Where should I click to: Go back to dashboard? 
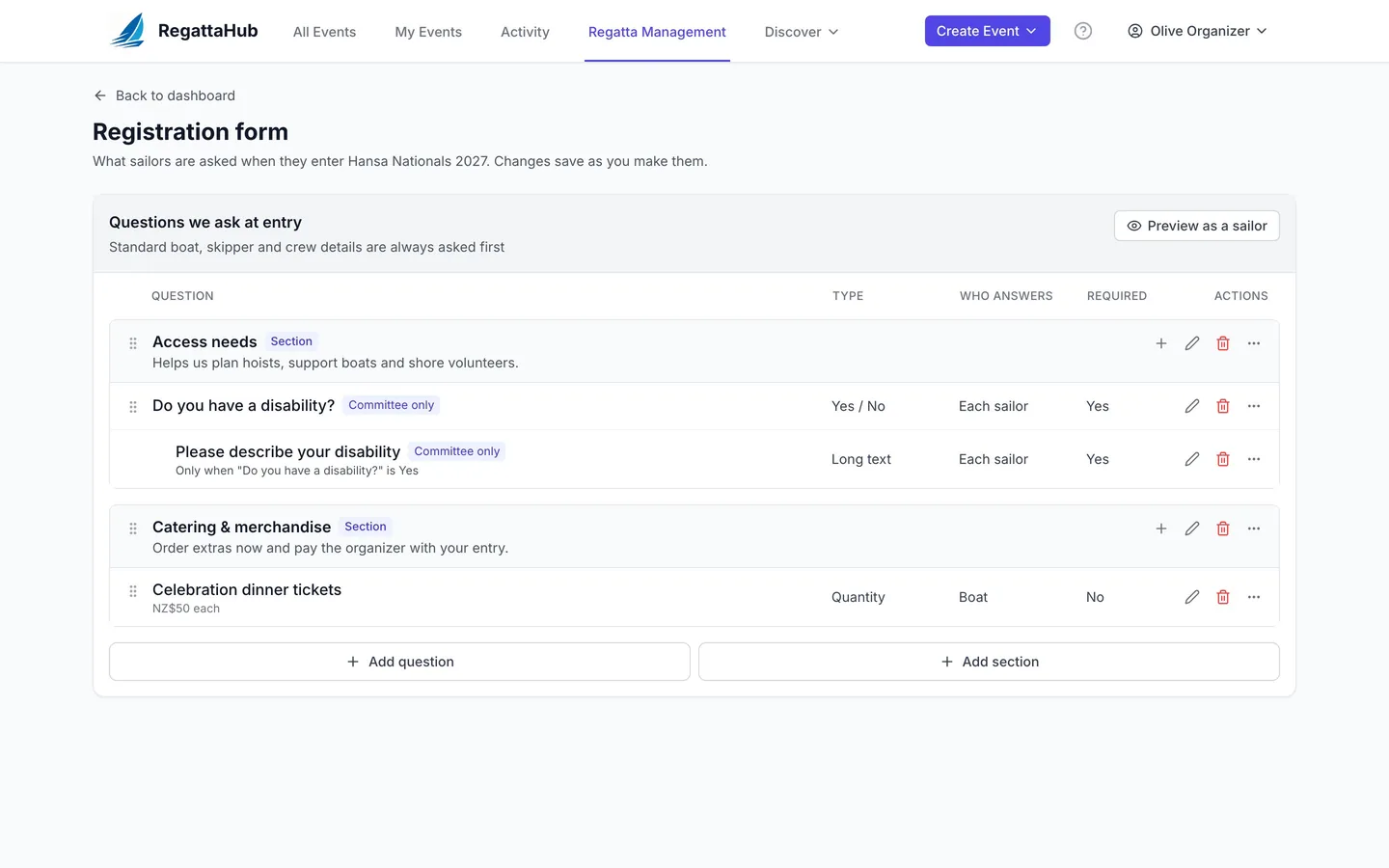(x=165, y=95)
